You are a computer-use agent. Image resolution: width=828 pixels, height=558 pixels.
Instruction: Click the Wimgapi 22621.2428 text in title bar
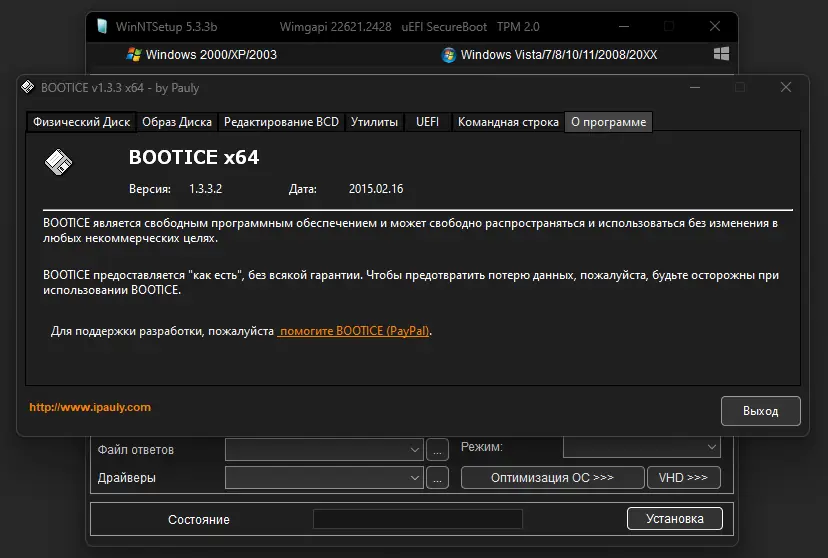tap(335, 27)
